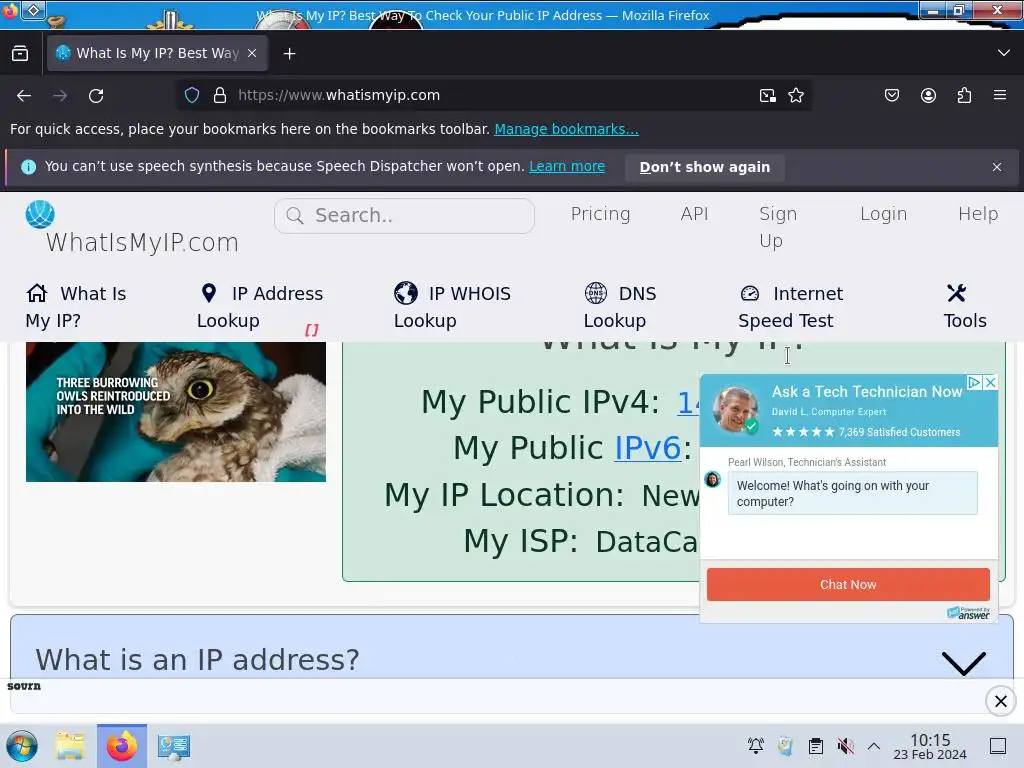The height and width of the screenshot is (768, 1024).
Task: Click the welcome chat message box
Action: (x=852, y=494)
